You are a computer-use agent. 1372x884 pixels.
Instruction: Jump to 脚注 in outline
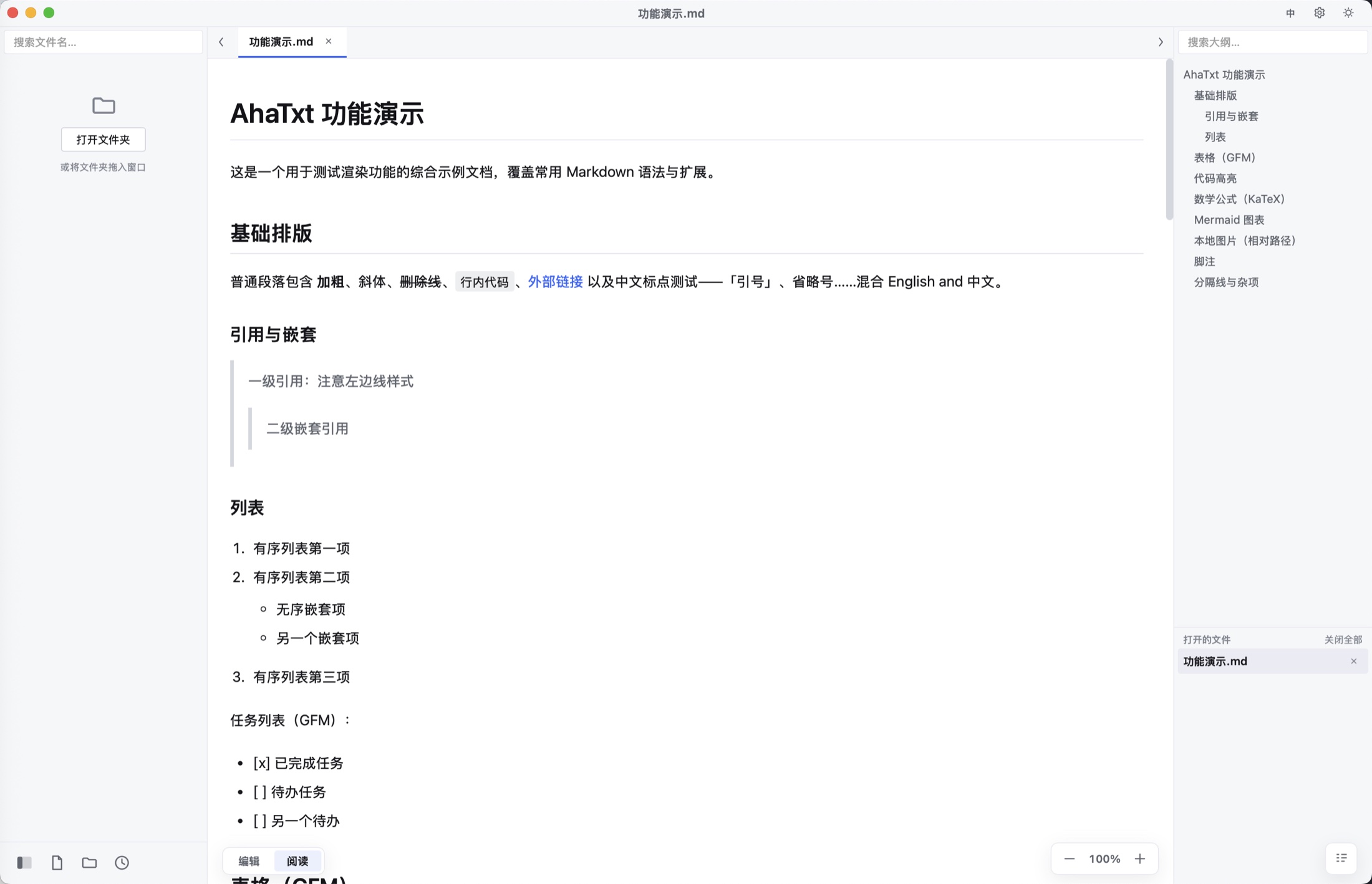click(x=1204, y=261)
